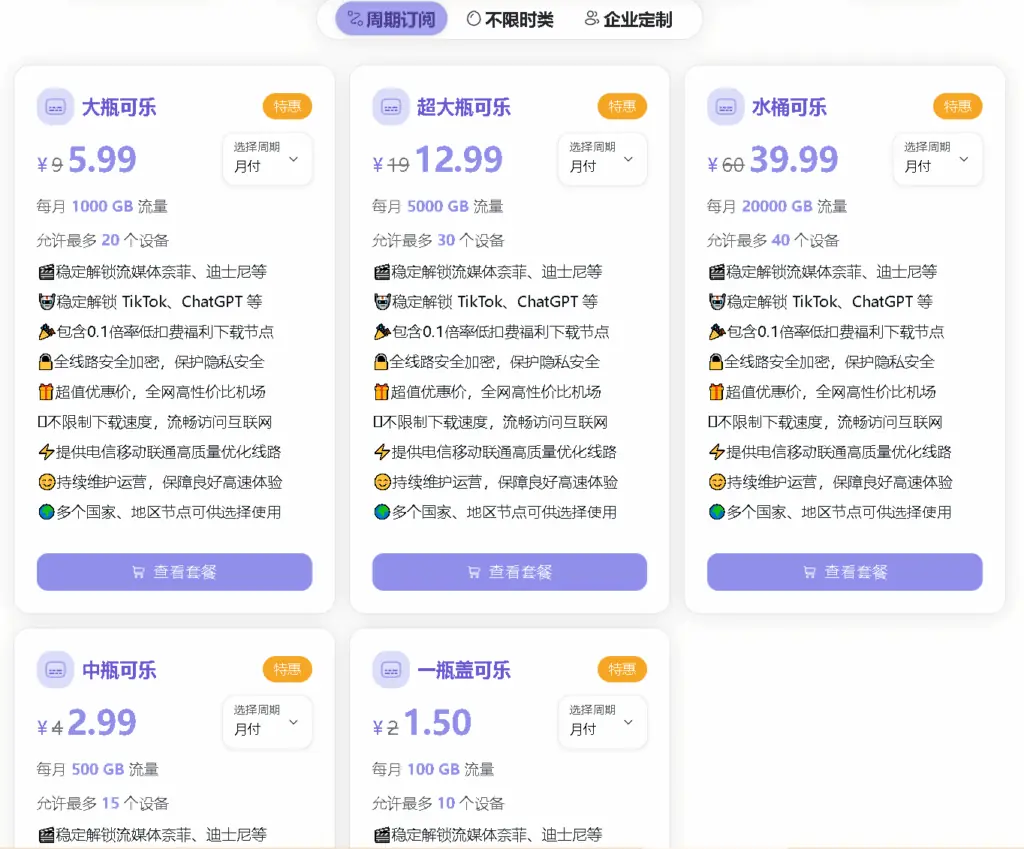Click the 39.99 price
The height and width of the screenshot is (849, 1024).
[x=794, y=159]
